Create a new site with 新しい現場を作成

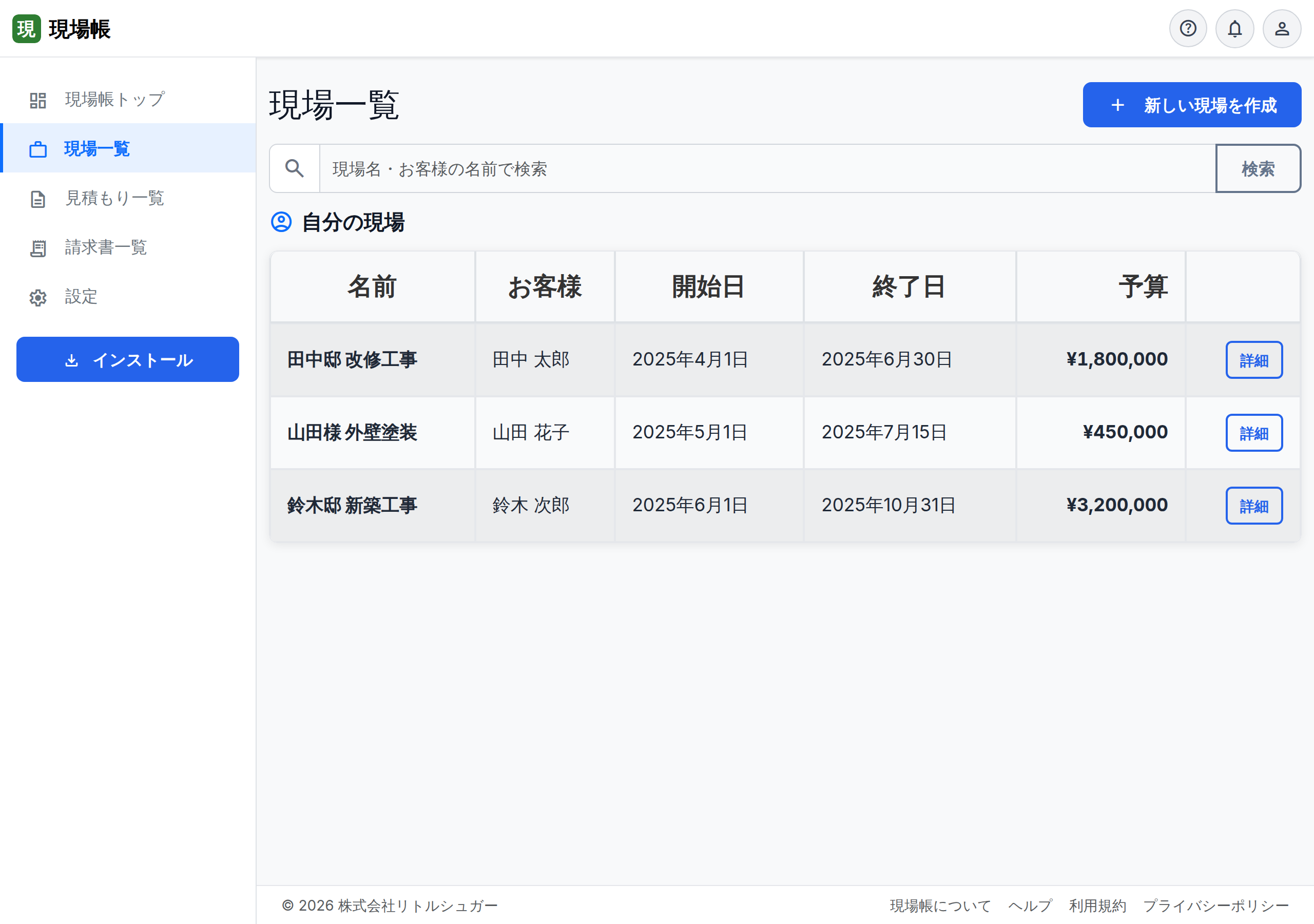pos(1191,105)
